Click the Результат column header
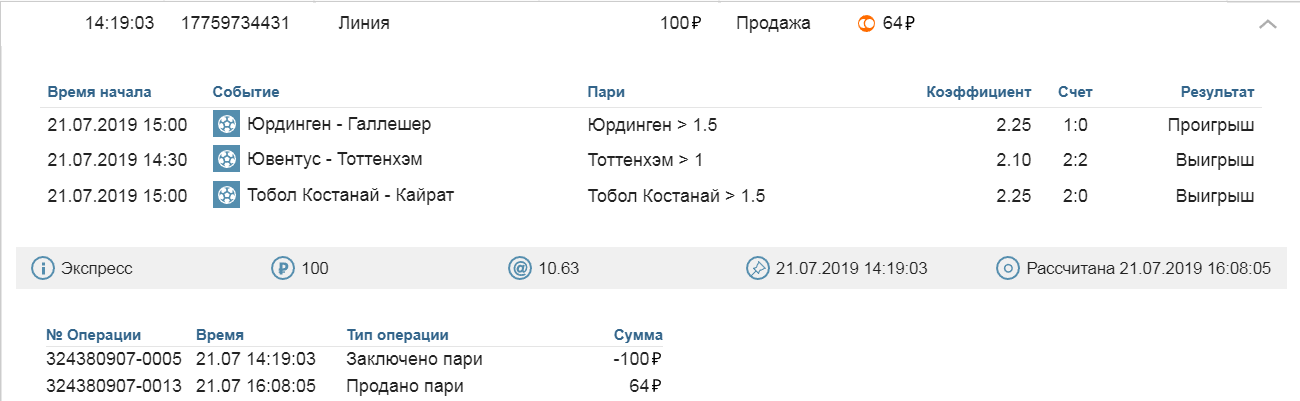Screen dimensions: 1300x401 (1217, 92)
